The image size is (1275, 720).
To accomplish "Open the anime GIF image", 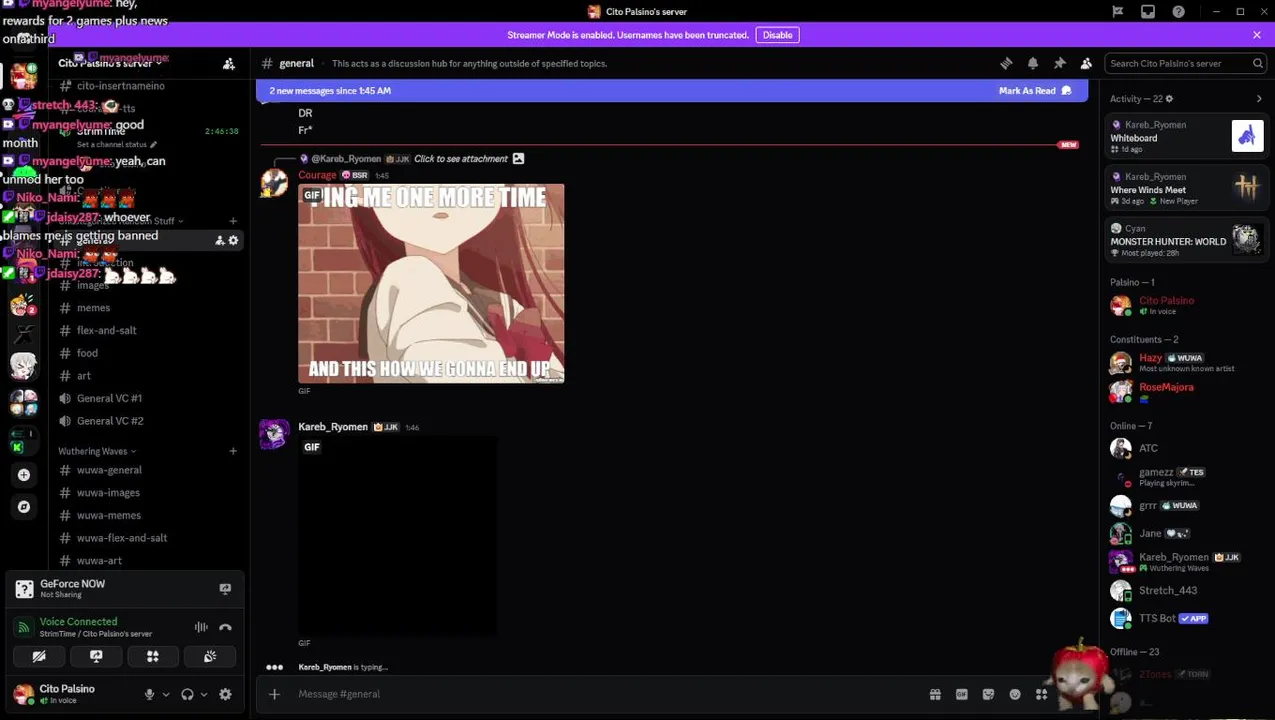I will tap(431, 284).
